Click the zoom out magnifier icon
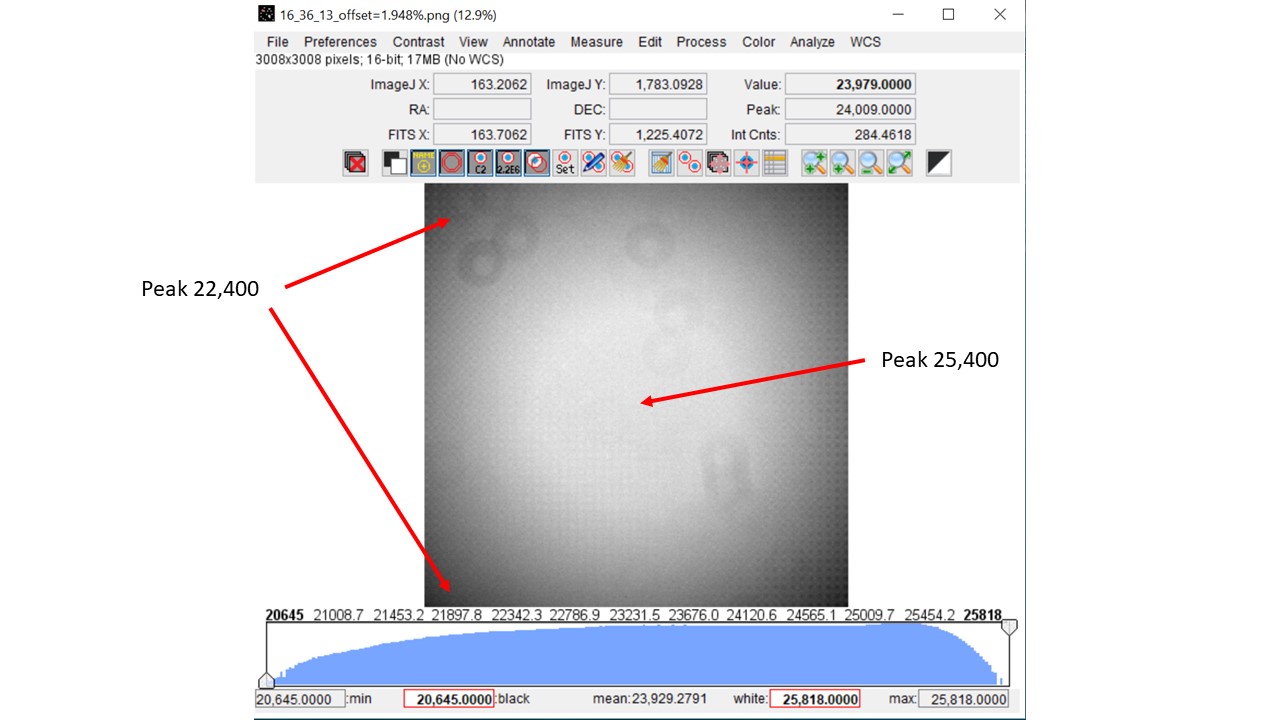This screenshot has height=720, width=1280. coord(871,163)
